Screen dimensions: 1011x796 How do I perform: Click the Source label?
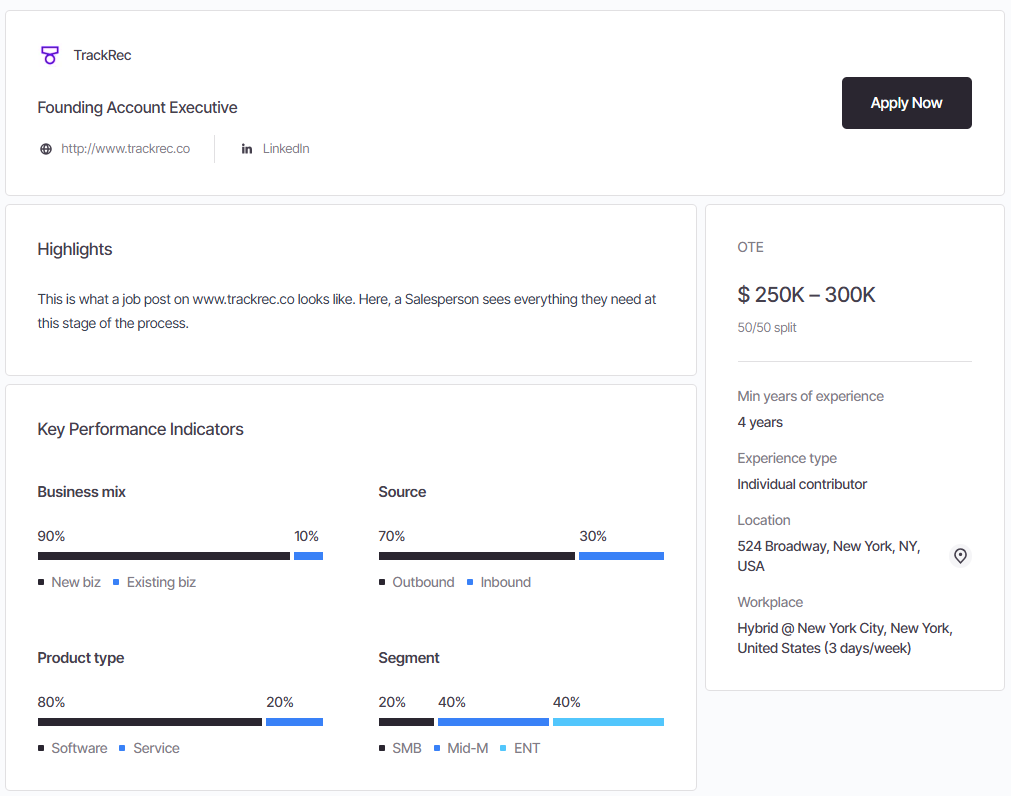click(x=402, y=492)
